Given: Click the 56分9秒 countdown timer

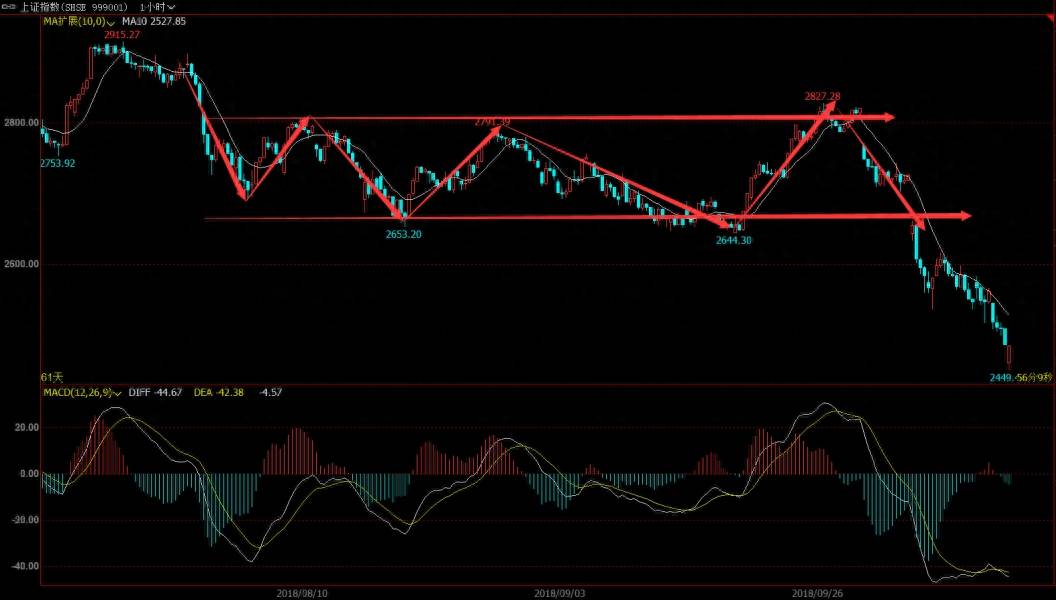Looking at the screenshot, I should 1034,378.
